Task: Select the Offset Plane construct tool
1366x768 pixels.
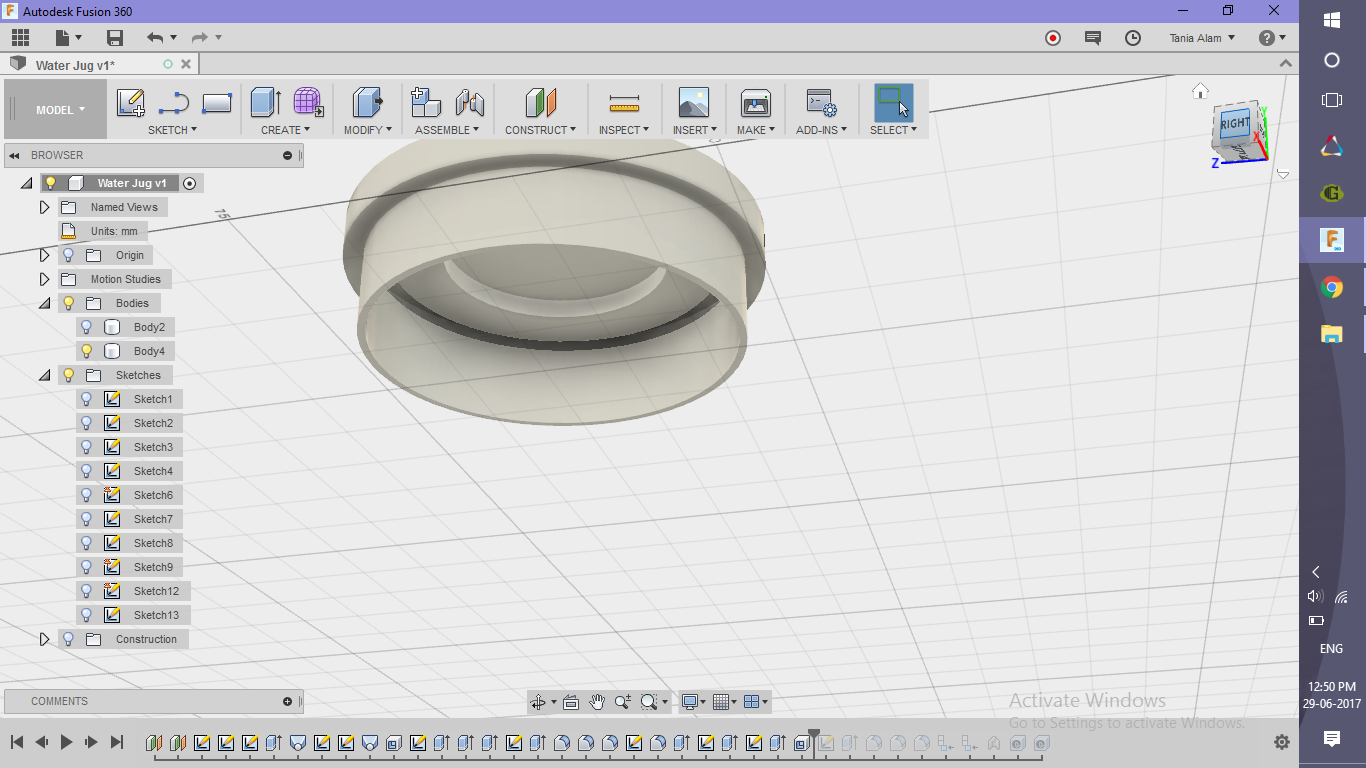Action: click(540, 102)
